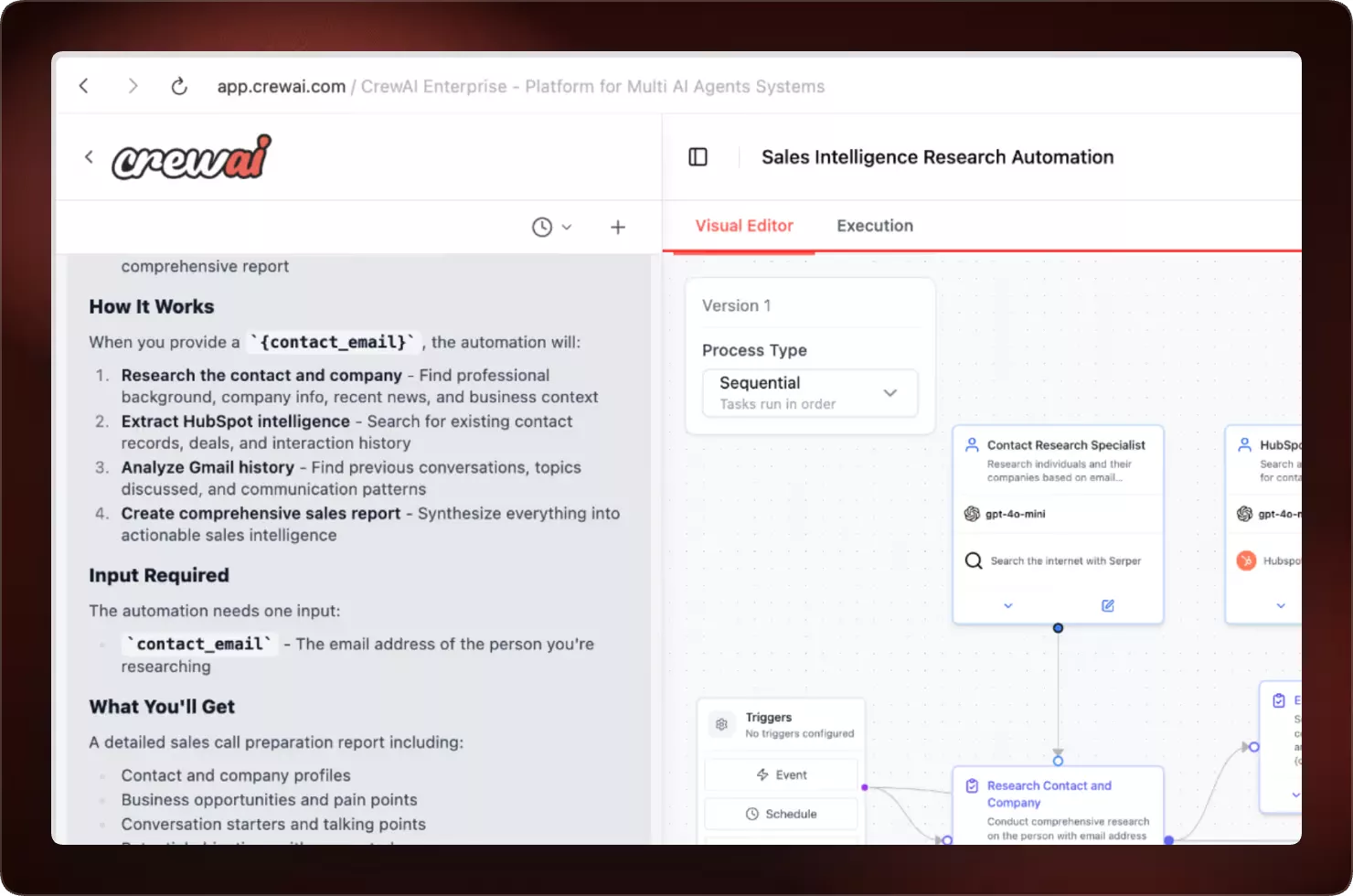Screen dimensions: 1353x896
Task: Click the CrewAI logo
Action: coord(192,156)
